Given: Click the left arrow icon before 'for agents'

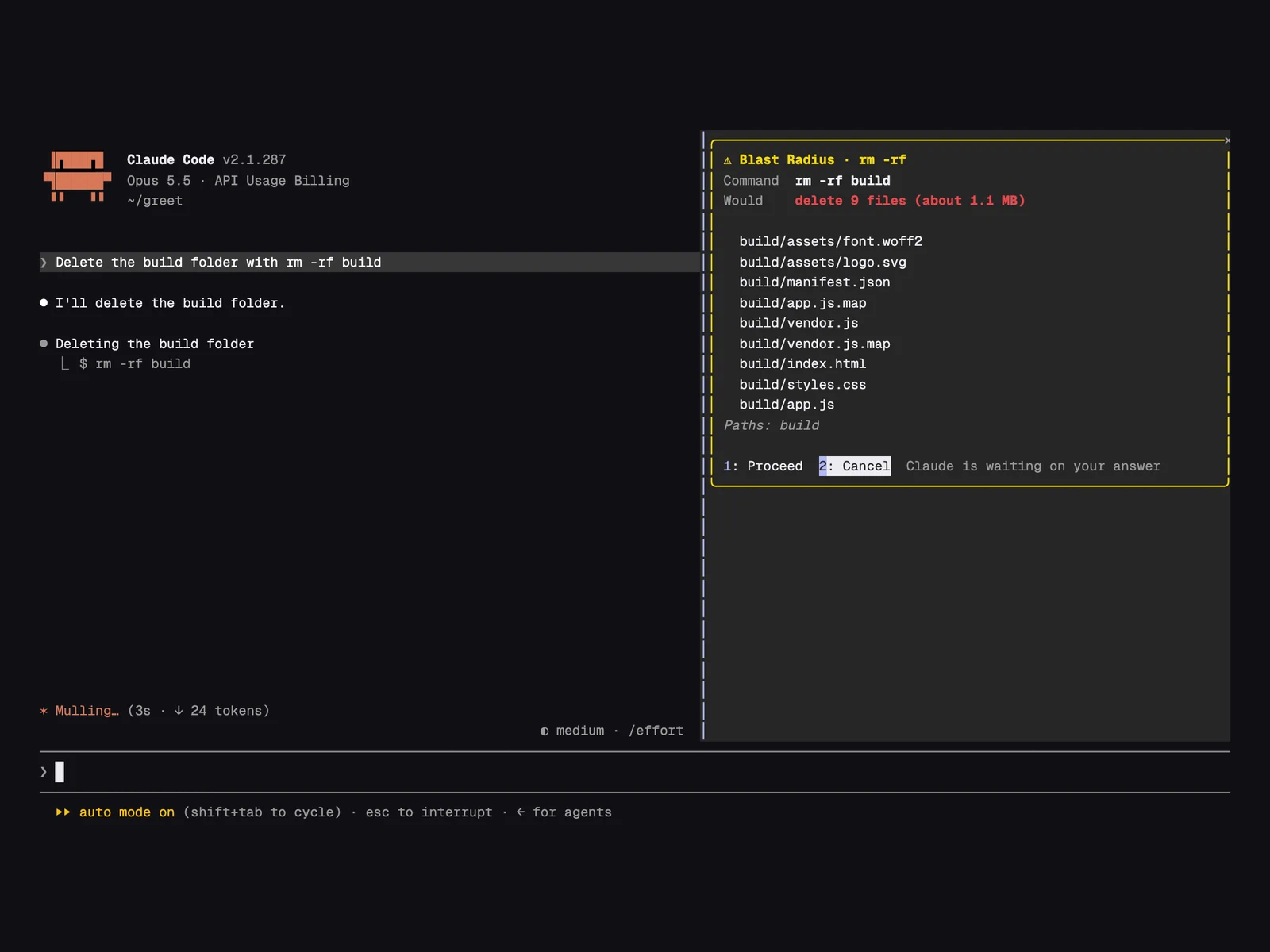Looking at the screenshot, I should click(x=521, y=812).
